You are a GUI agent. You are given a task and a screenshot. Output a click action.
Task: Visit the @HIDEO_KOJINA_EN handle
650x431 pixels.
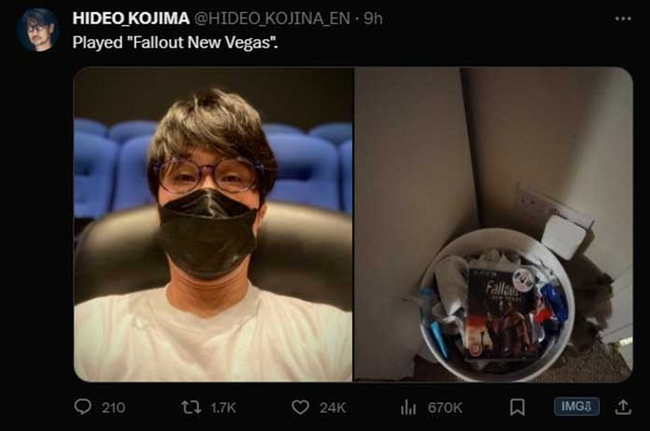click(x=272, y=19)
